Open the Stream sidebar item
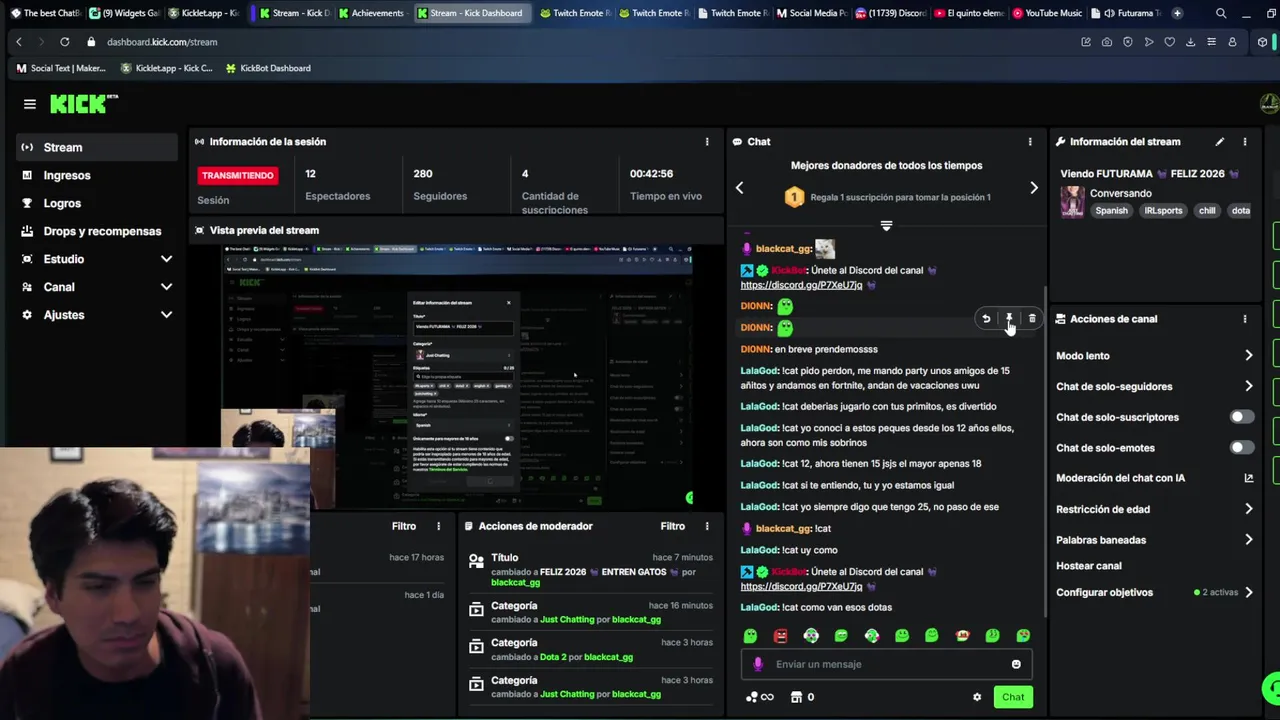The width and height of the screenshot is (1280, 720). point(97,147)
